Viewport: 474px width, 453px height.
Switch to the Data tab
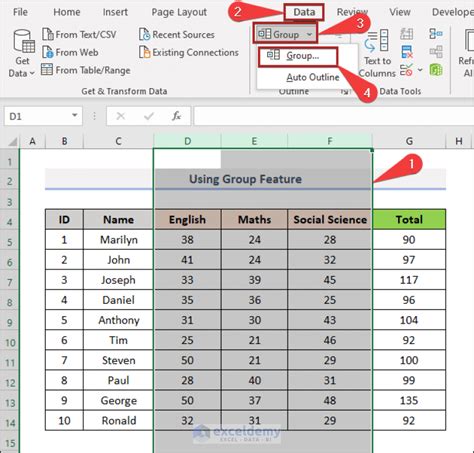(304, 12)
